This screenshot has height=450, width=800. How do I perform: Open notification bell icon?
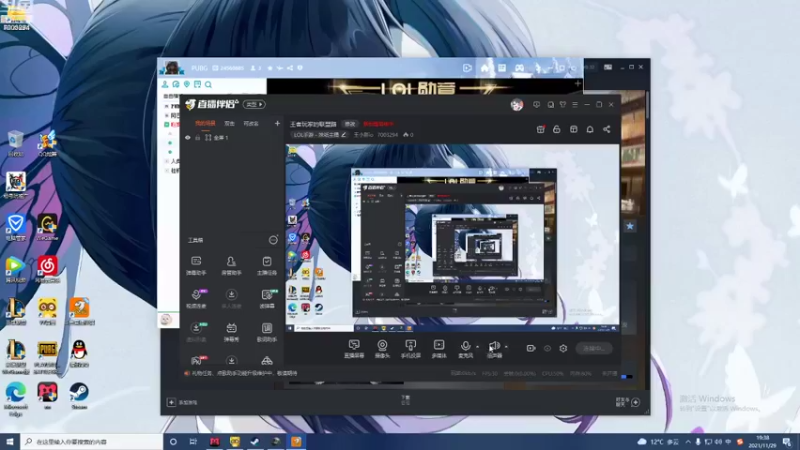[x=590, y=130]
